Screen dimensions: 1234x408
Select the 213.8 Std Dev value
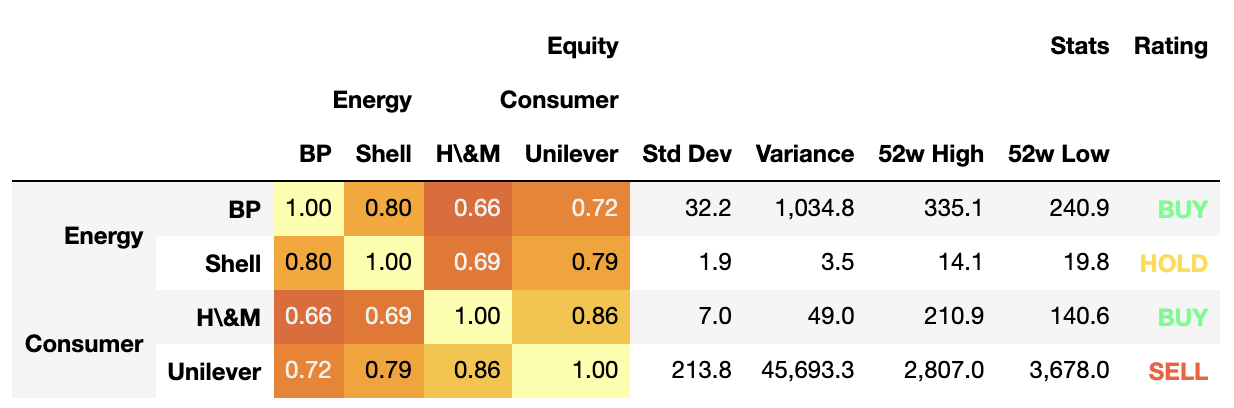(x=706, y=372)
